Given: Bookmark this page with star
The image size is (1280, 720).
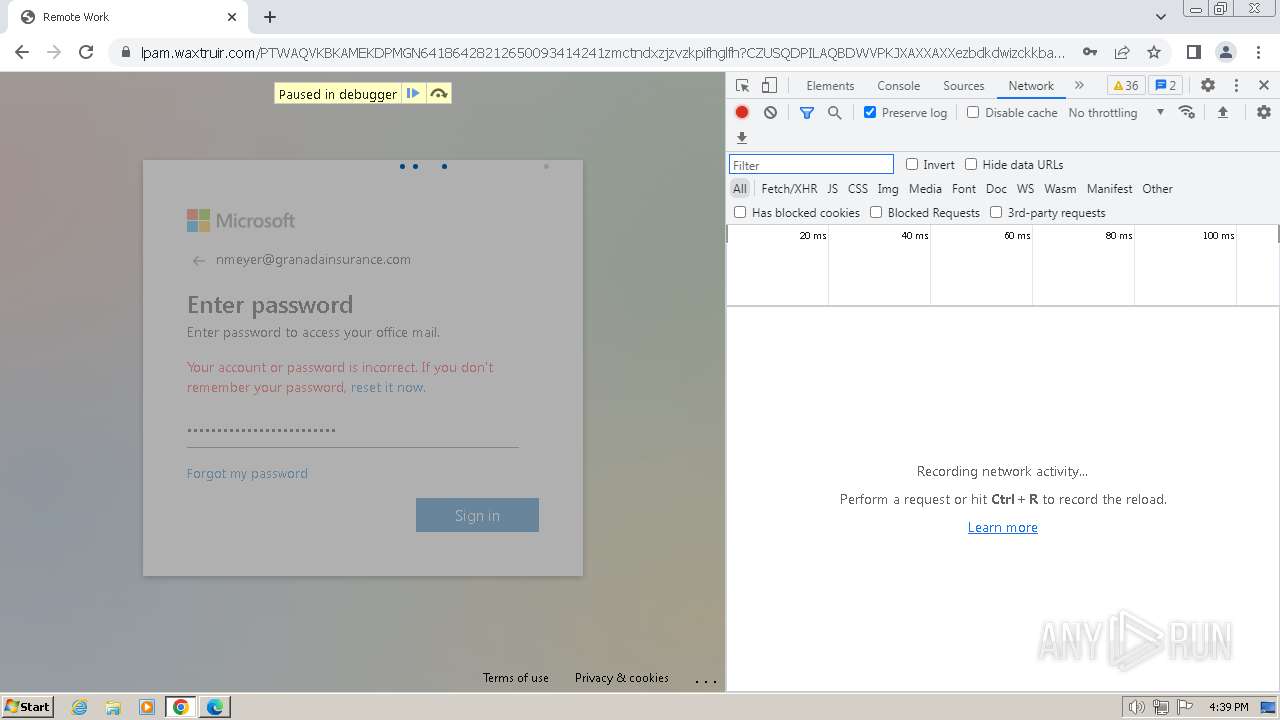Looking at the screenshot, I should click(x=1154, y=52).
